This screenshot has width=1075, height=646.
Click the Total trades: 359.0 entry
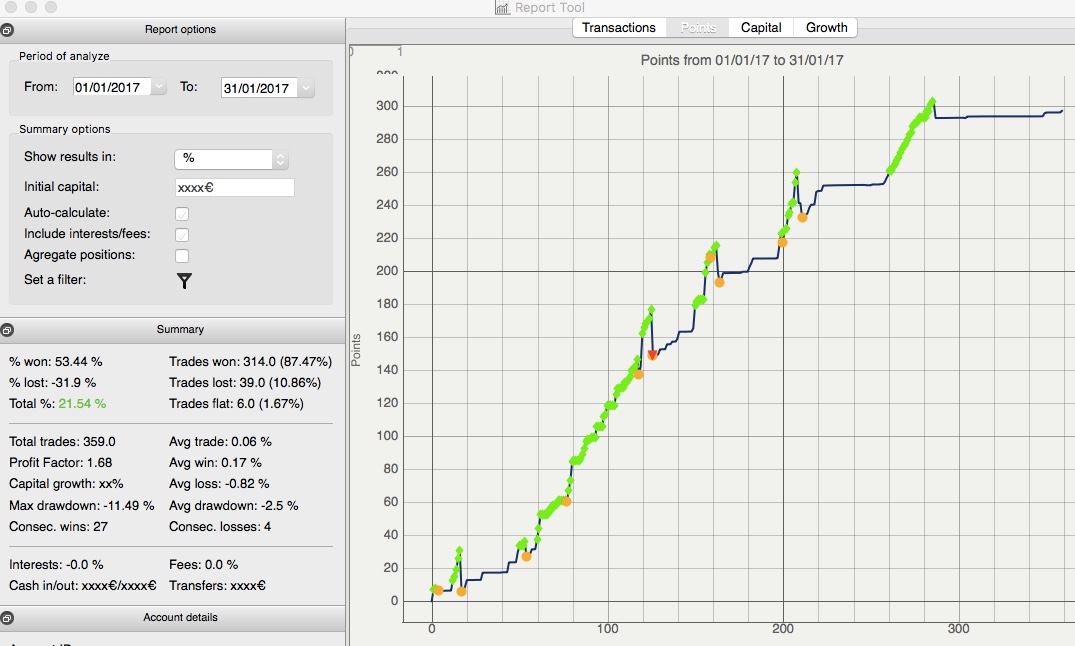click(62, 442)
